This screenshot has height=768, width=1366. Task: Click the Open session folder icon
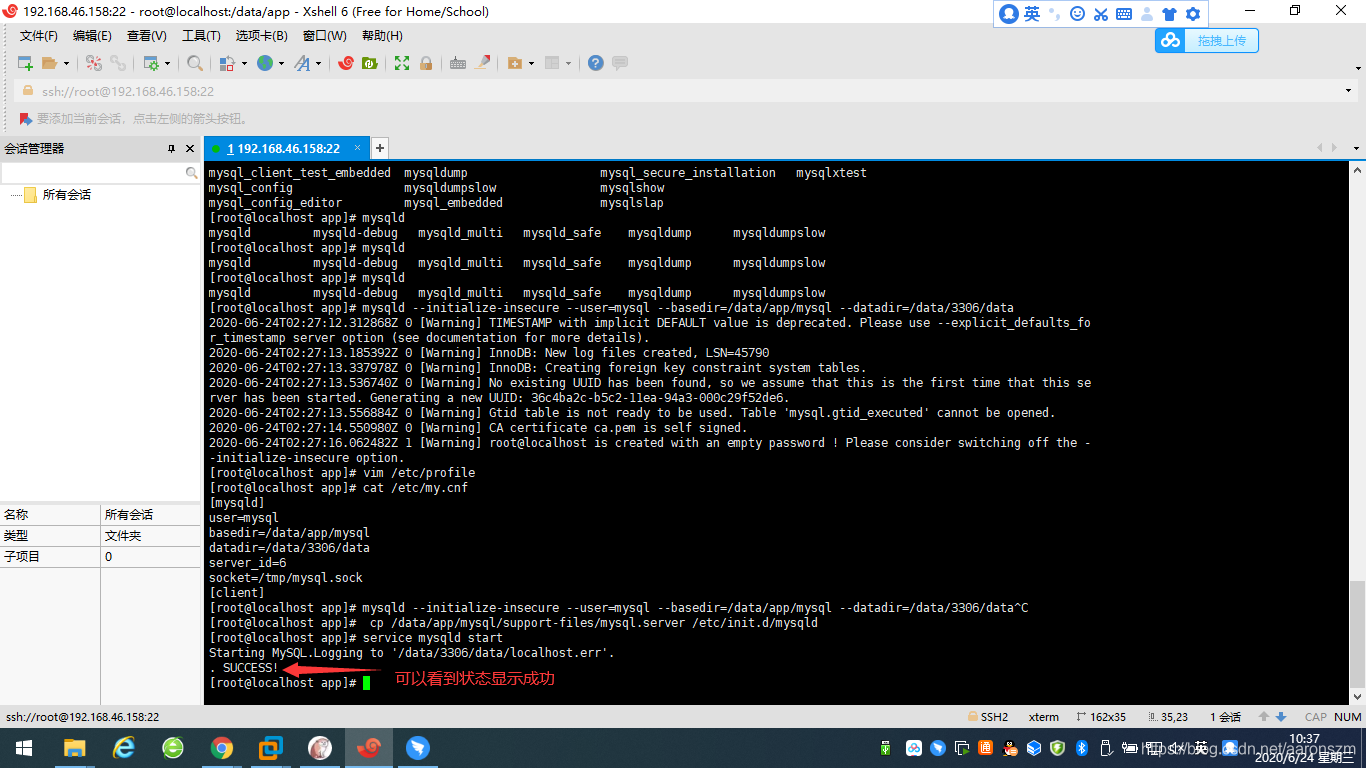50,63
